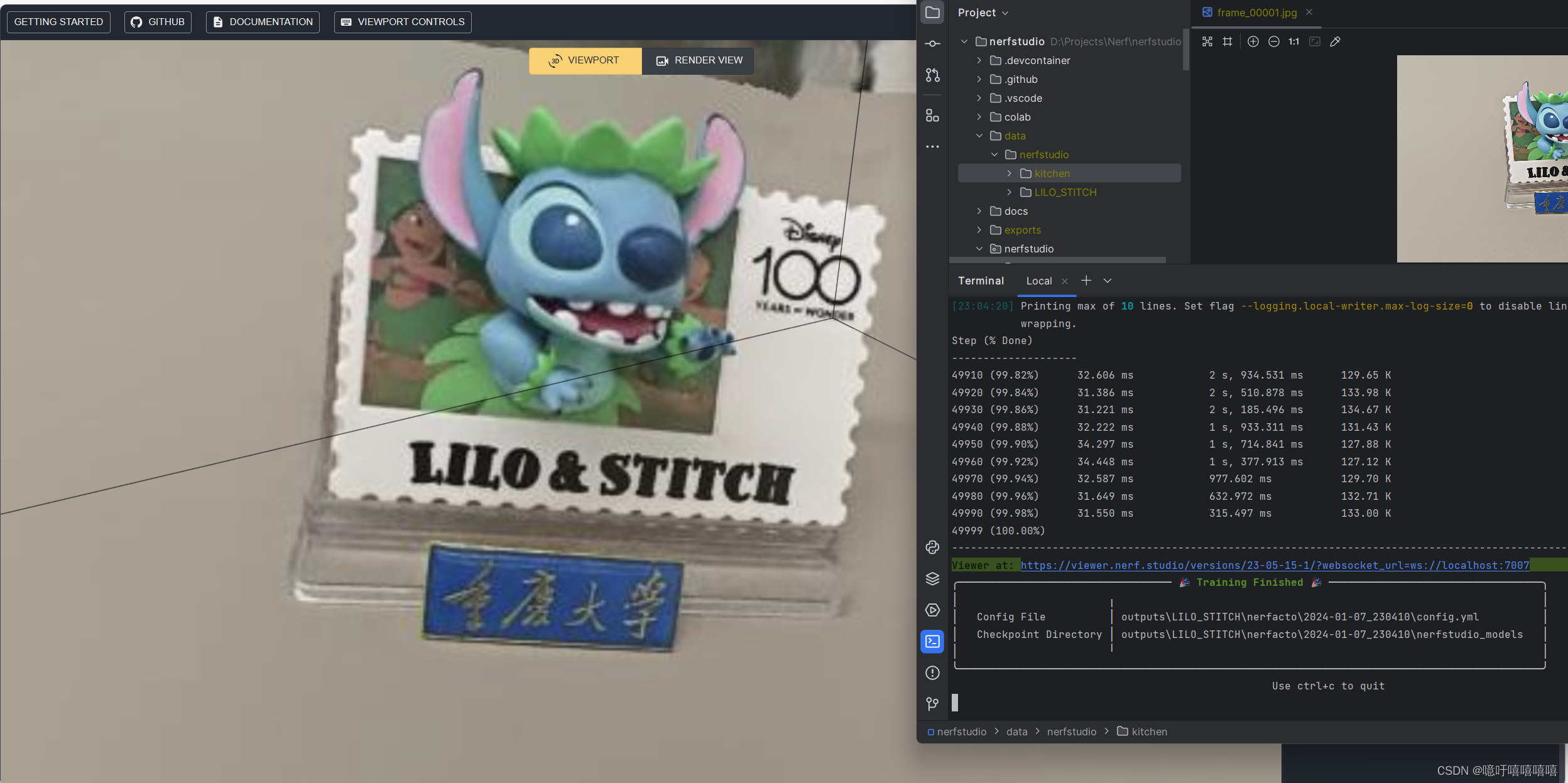
Task: Click the Stitch image preview in editor
Action: (x=1482, y=158)
